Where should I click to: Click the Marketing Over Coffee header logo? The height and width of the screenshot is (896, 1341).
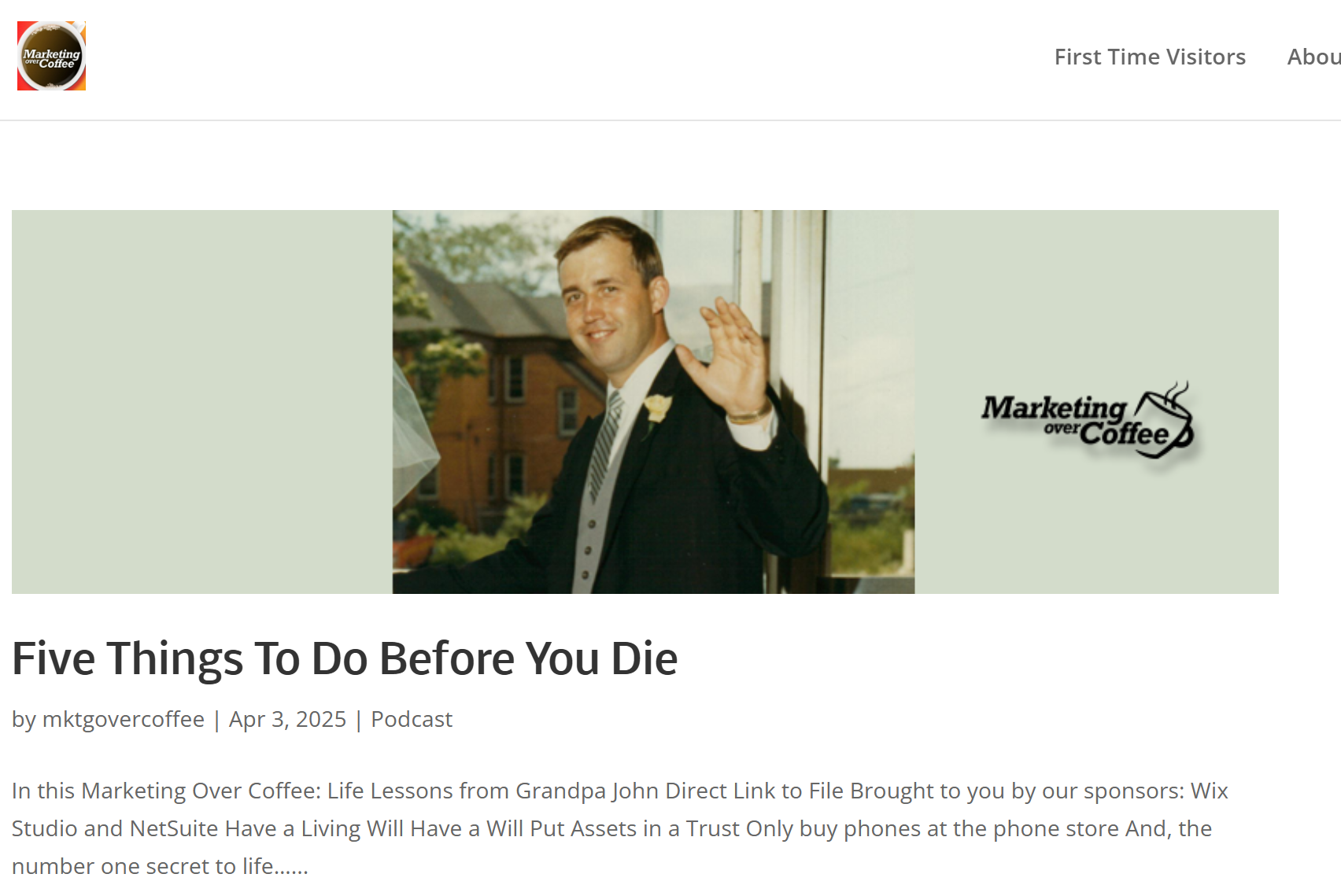click(51, 56)
